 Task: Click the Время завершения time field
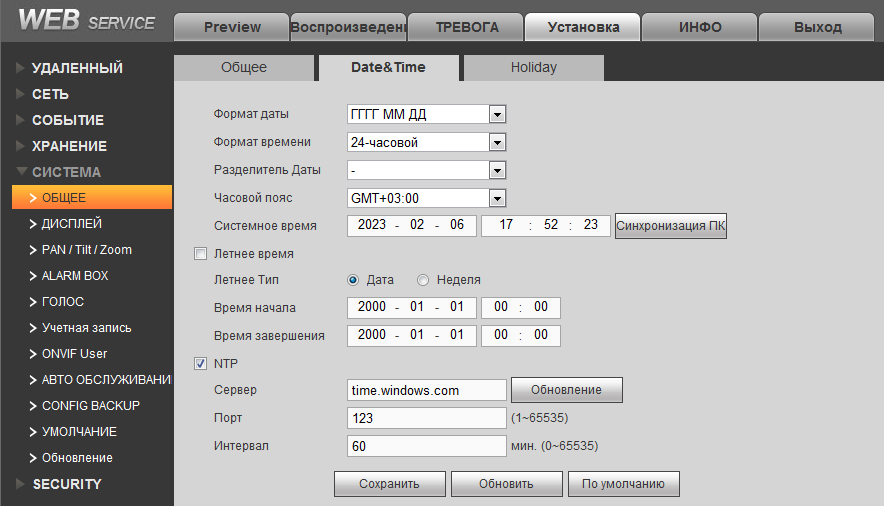click(x=520, y=335)
